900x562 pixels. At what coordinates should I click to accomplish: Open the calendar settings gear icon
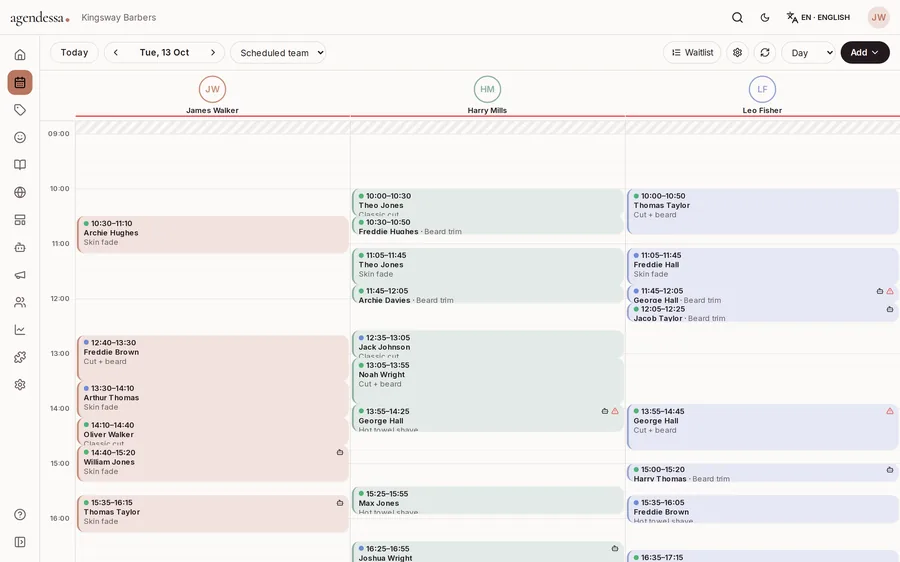[738, 52]
